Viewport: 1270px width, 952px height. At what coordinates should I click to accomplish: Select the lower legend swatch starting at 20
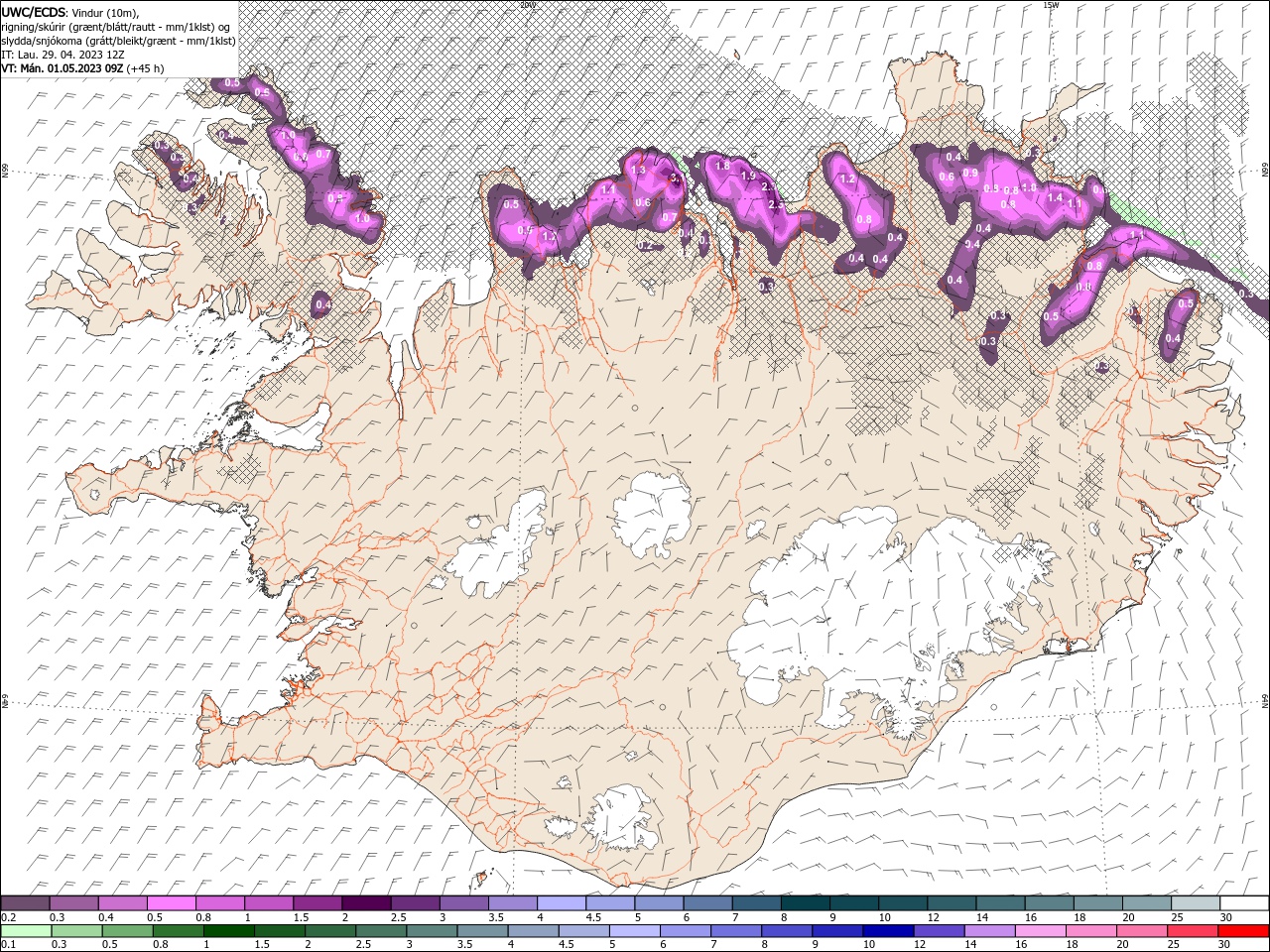(1140, 931)
